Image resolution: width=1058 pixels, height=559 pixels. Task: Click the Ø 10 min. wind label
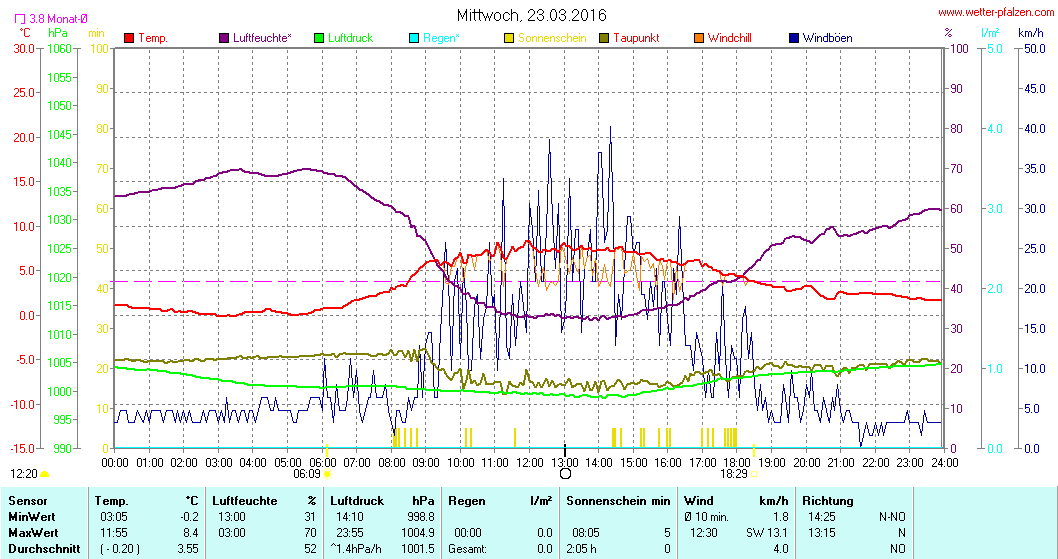coord(706,517)
